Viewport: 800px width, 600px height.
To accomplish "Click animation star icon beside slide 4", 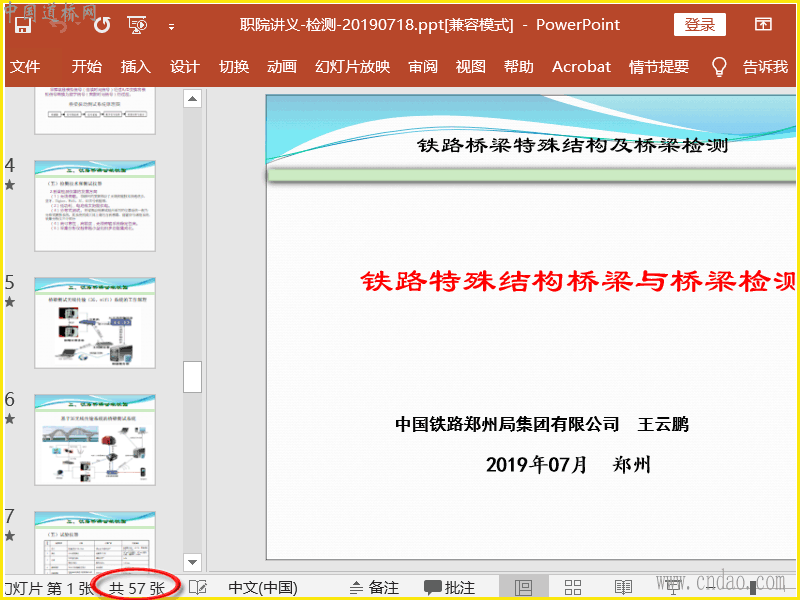I will (10, 185).
